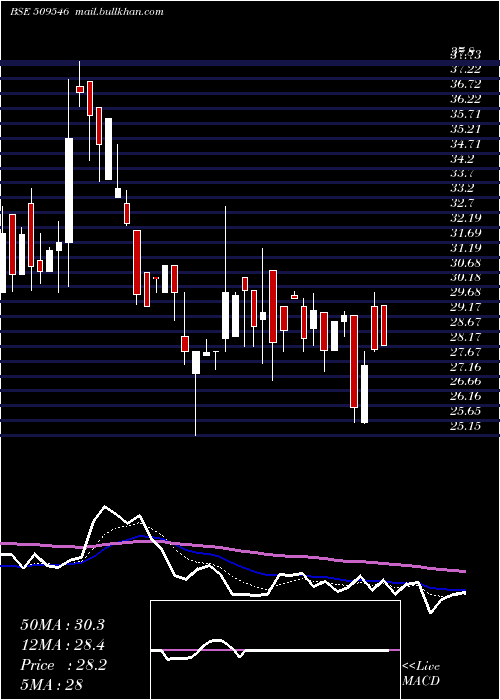Viewport: 500px width, 700px height.
Task: Click the 25.65 axis value
Action: (466, 411)
